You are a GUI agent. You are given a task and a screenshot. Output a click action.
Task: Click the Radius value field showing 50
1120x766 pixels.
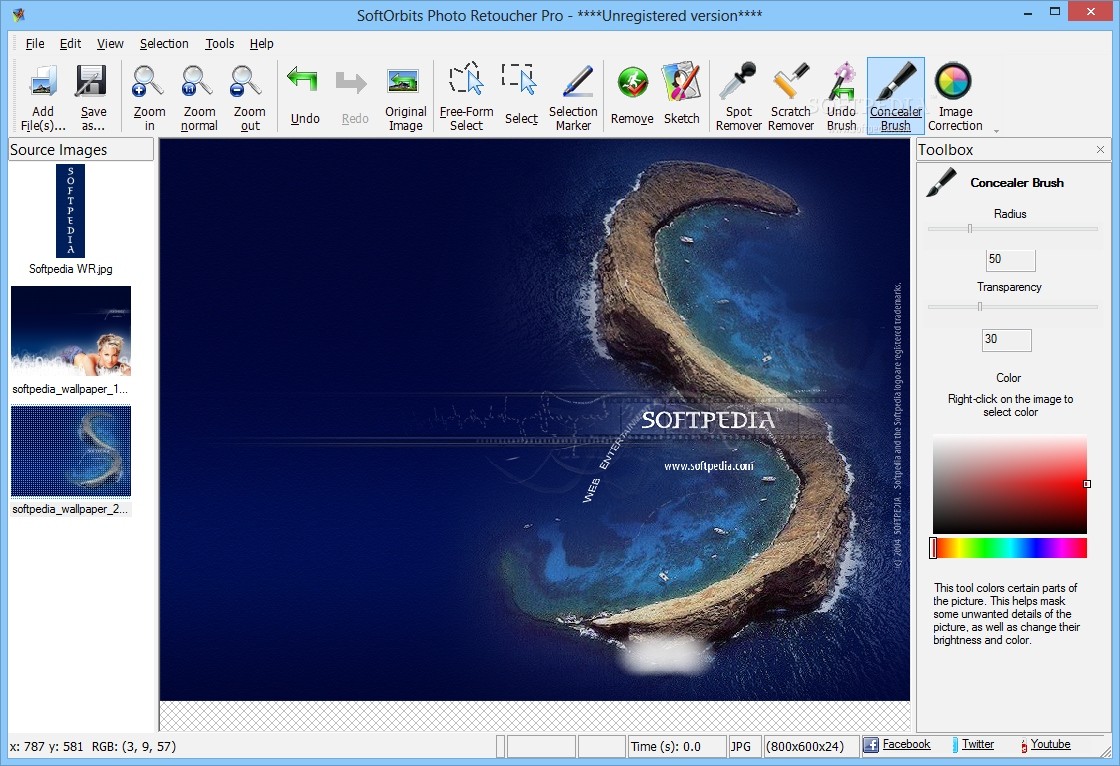(1010, 260)
